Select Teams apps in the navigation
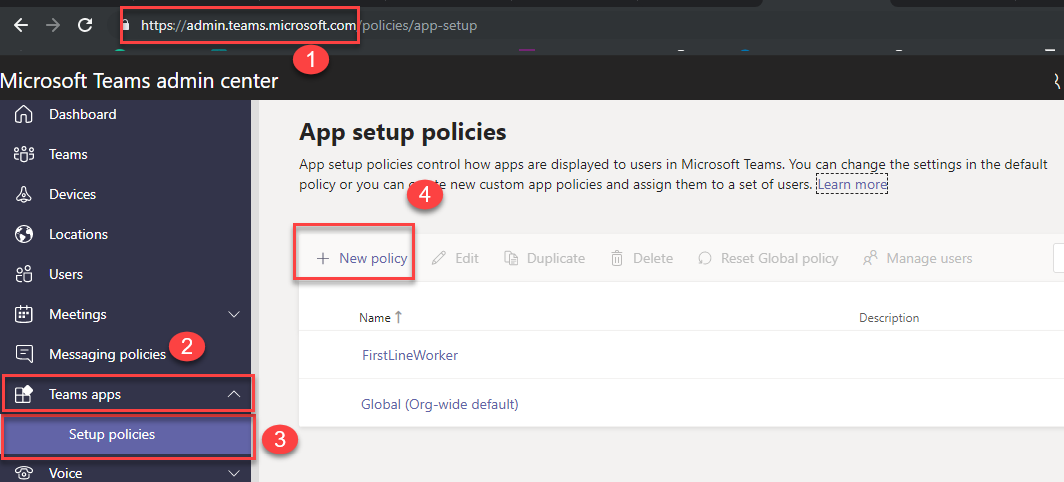Viewport: 1064px width, 482px height. 85,394
